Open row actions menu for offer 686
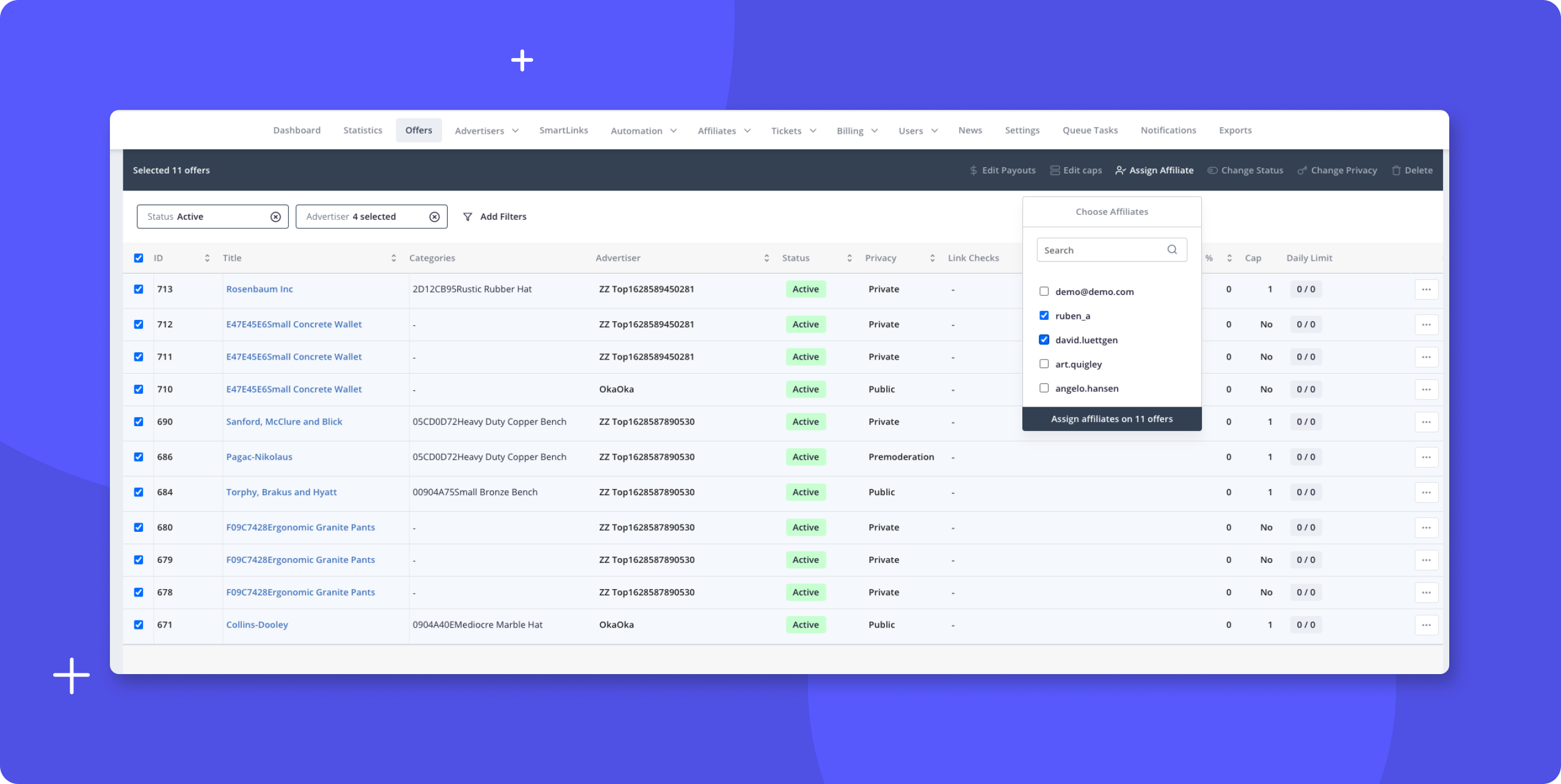This screenshot has width=1561, height=784. [x=1426, y=457]
